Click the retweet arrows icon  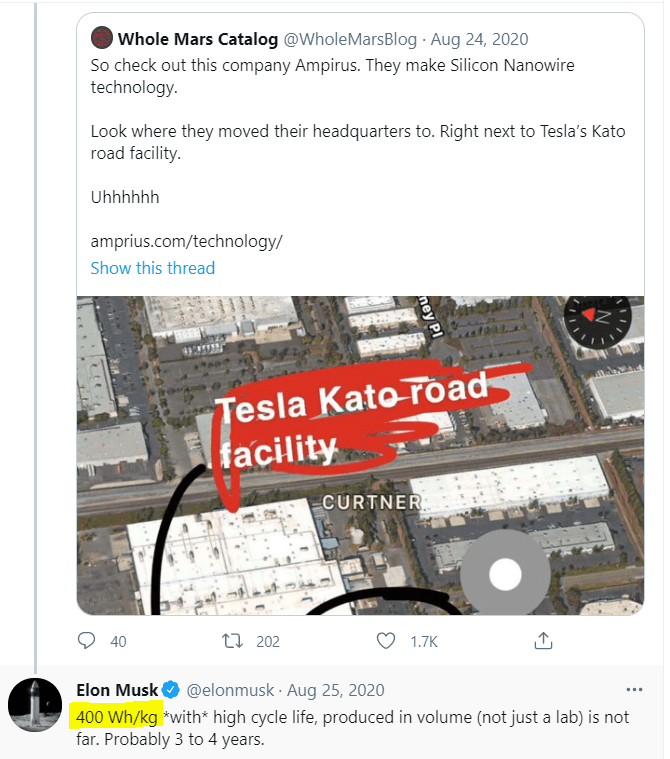pos(233,641)
